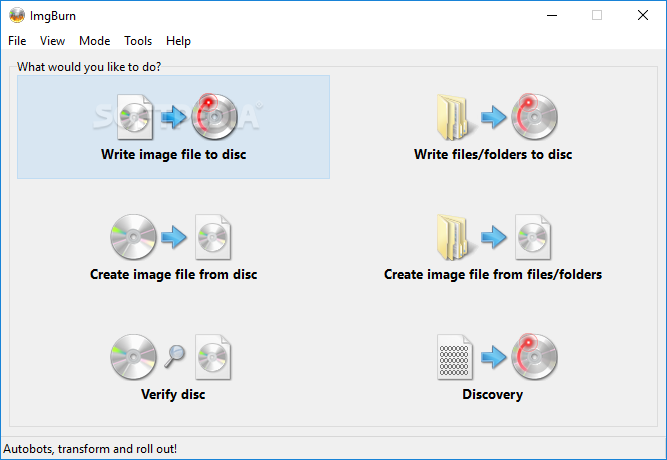
Task: Open Discovery mode burning disc icon
Action: pos(534,357)
